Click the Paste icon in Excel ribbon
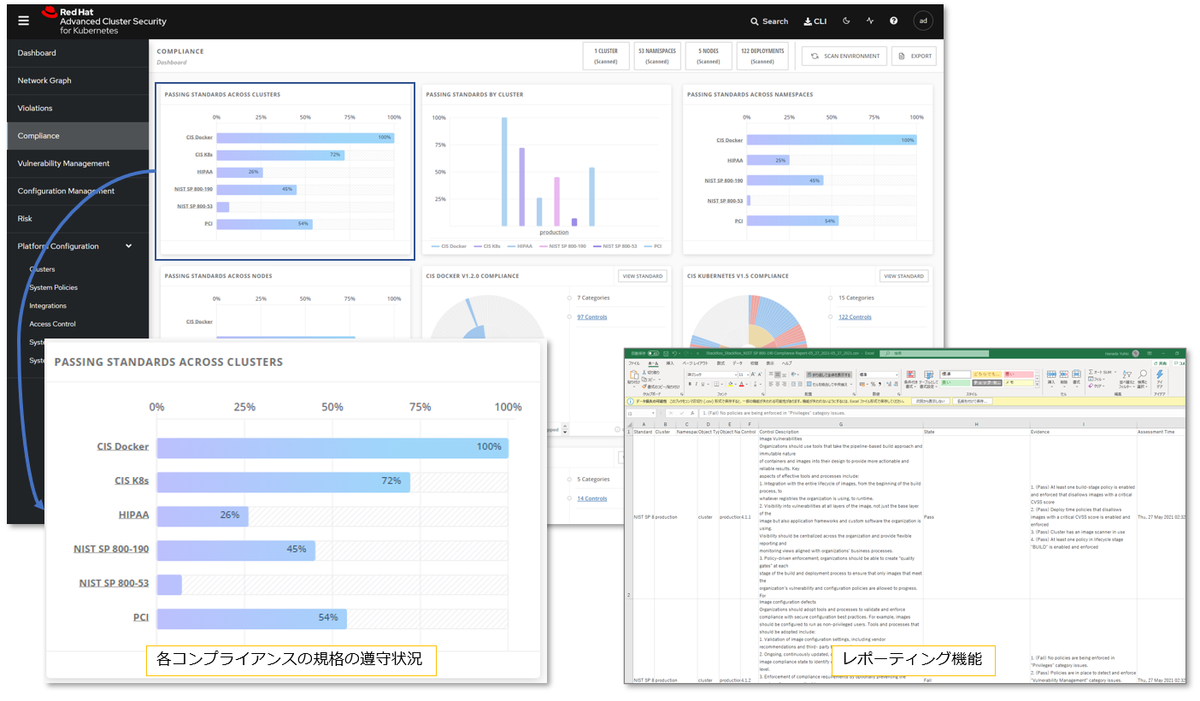This screenshot has width=1200, height=701. tap(633, 375)
